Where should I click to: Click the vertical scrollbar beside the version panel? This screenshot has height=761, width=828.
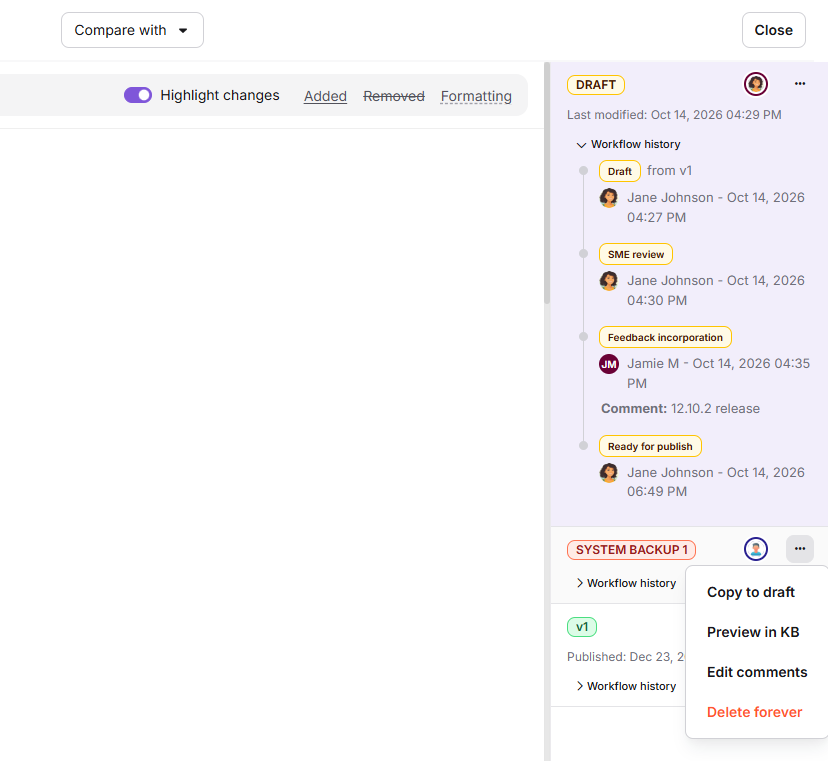coord(547,183)
